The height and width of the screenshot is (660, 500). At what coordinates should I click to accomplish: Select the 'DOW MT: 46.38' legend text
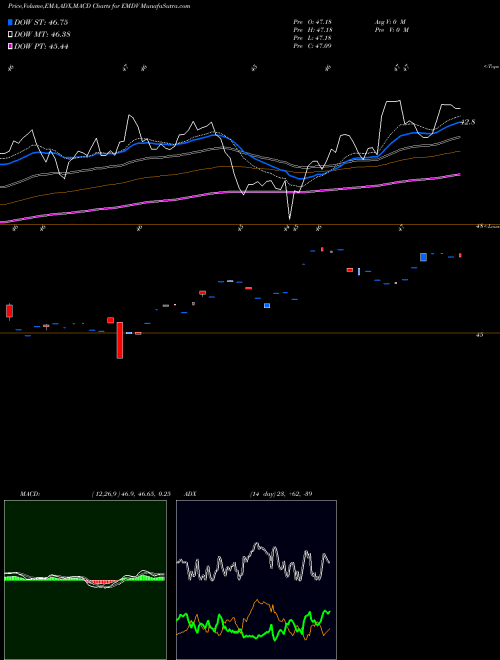pos(41,35)
